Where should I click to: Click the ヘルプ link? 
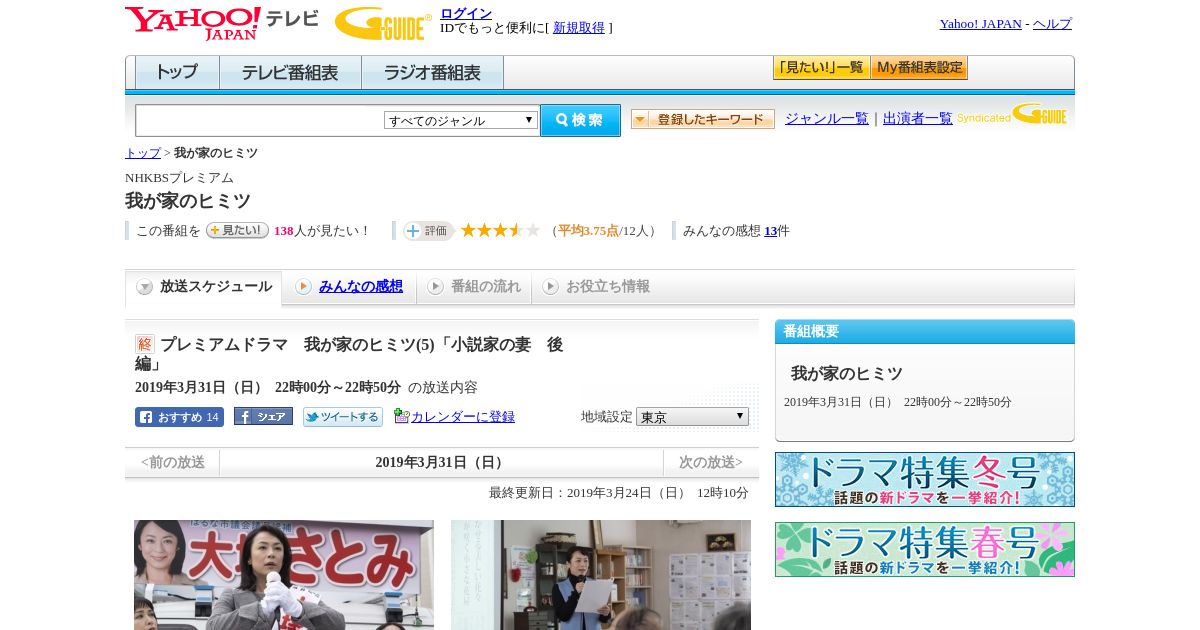[1052, 24]
